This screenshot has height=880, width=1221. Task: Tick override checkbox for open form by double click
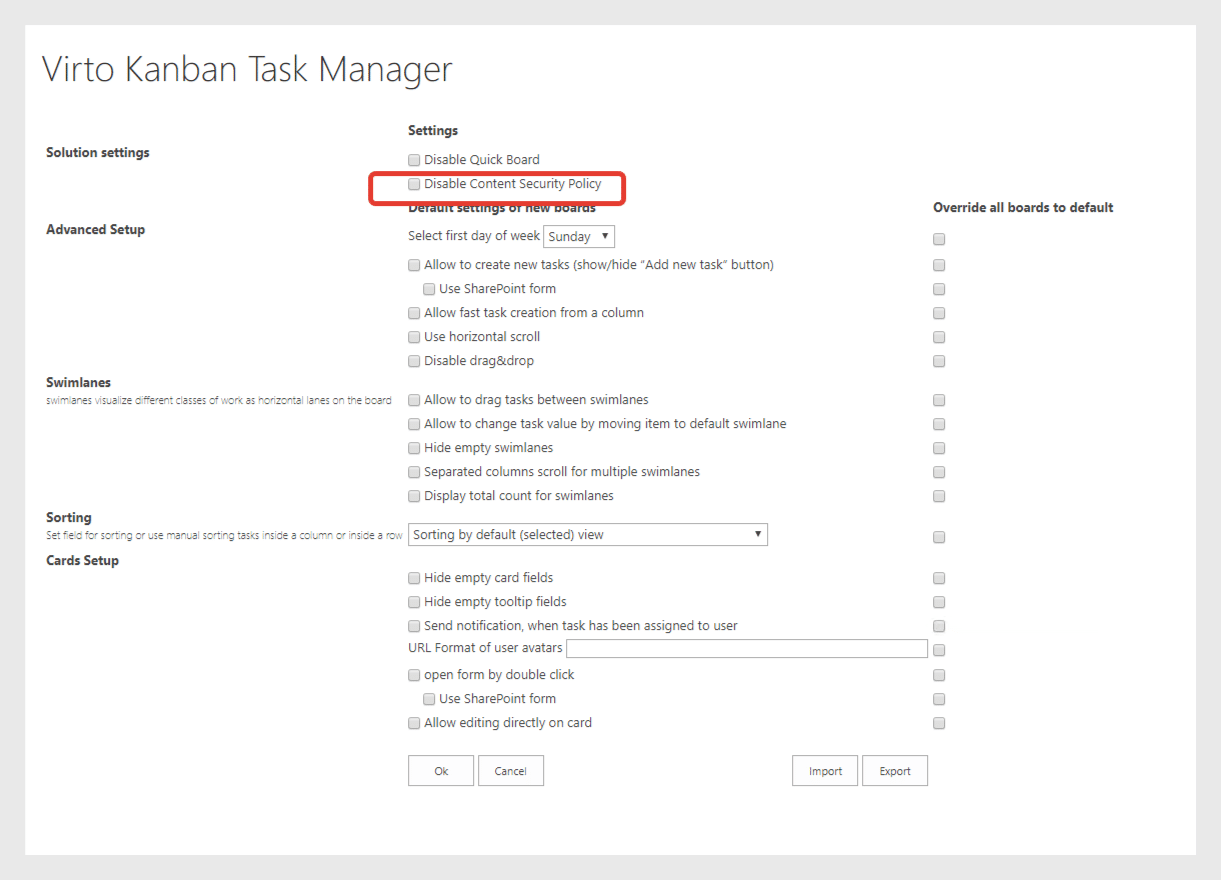939,676
